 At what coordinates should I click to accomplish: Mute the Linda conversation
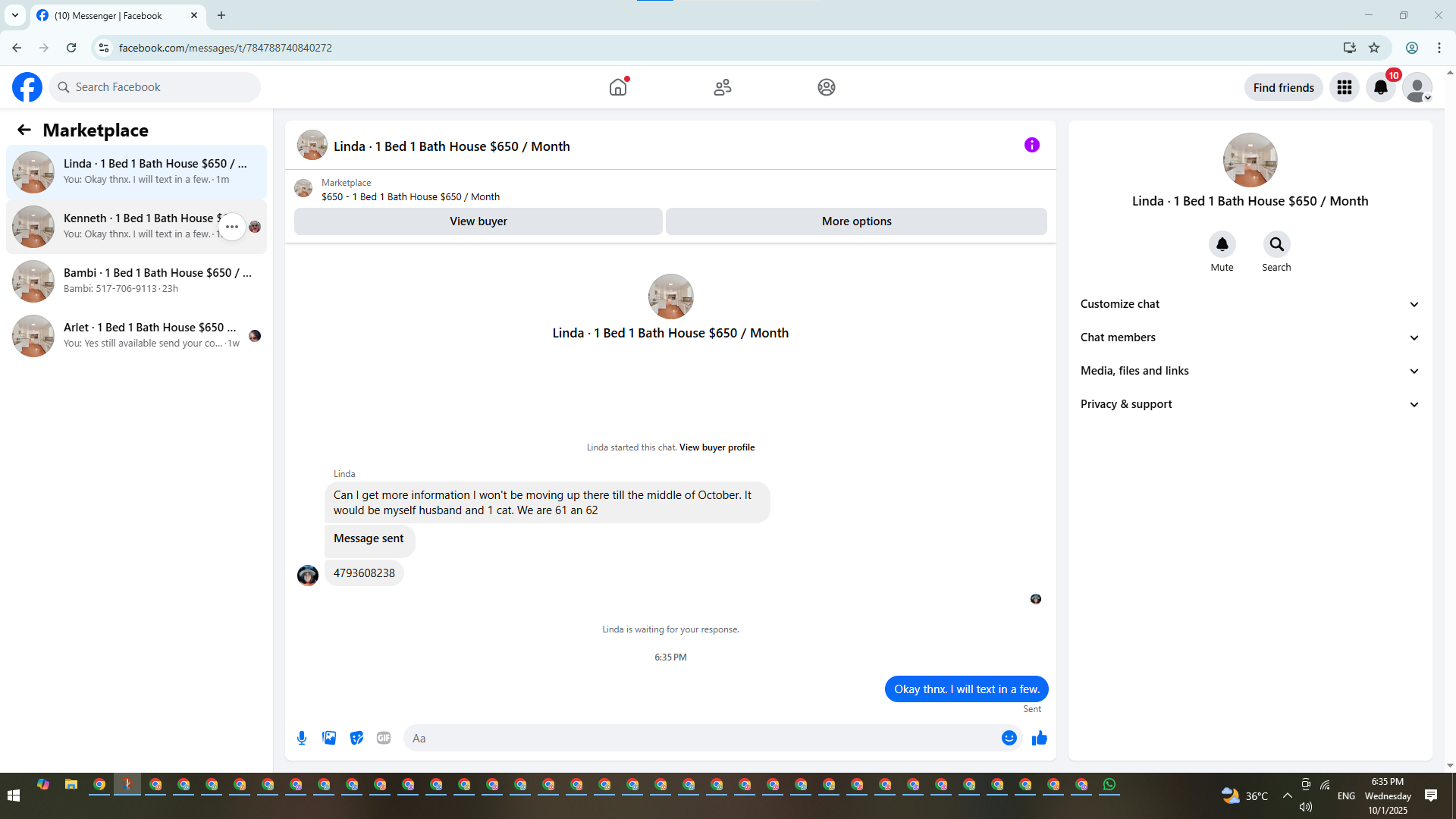click(x=1222, y=244)
